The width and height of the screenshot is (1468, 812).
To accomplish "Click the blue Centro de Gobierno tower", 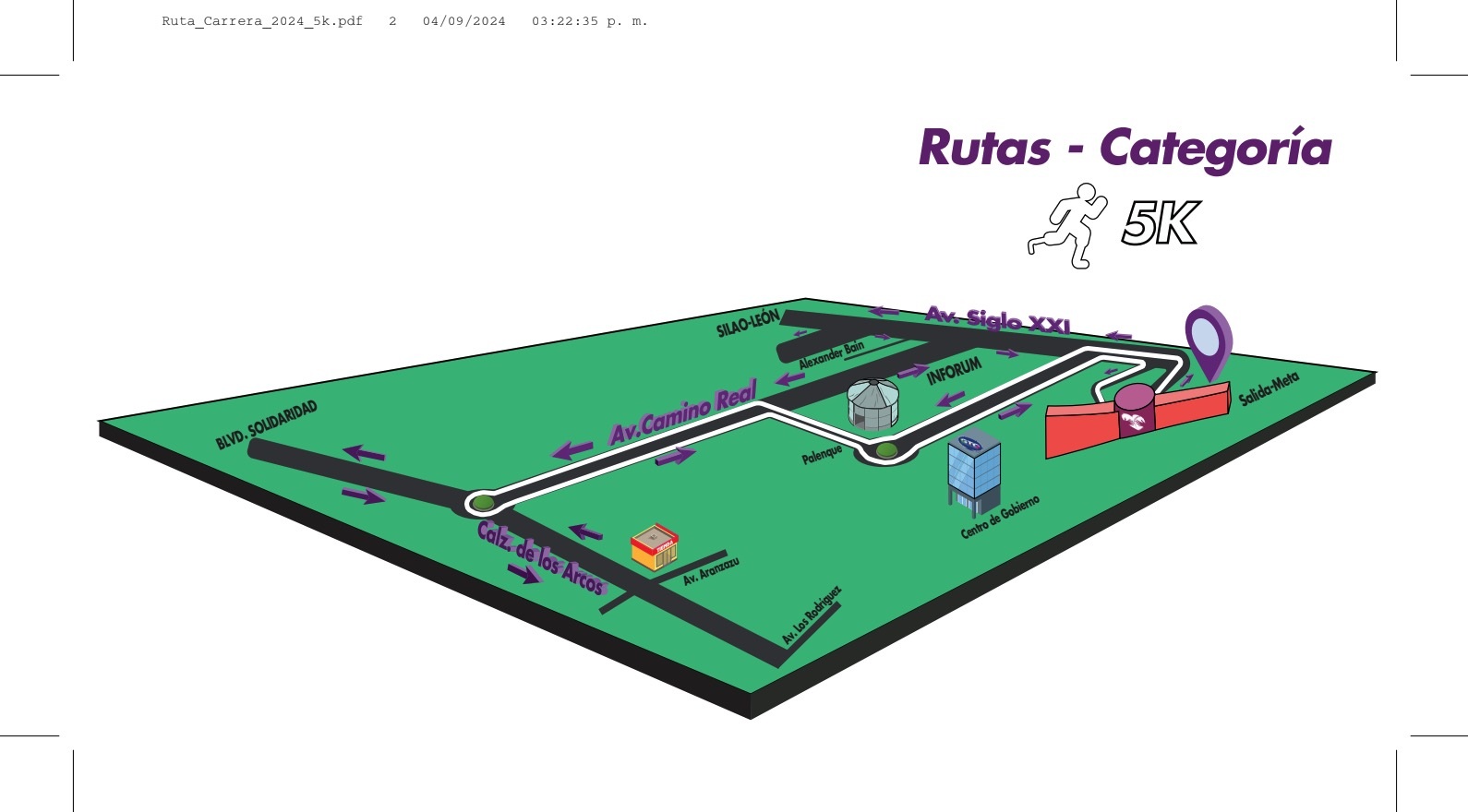I will [973, 471].
